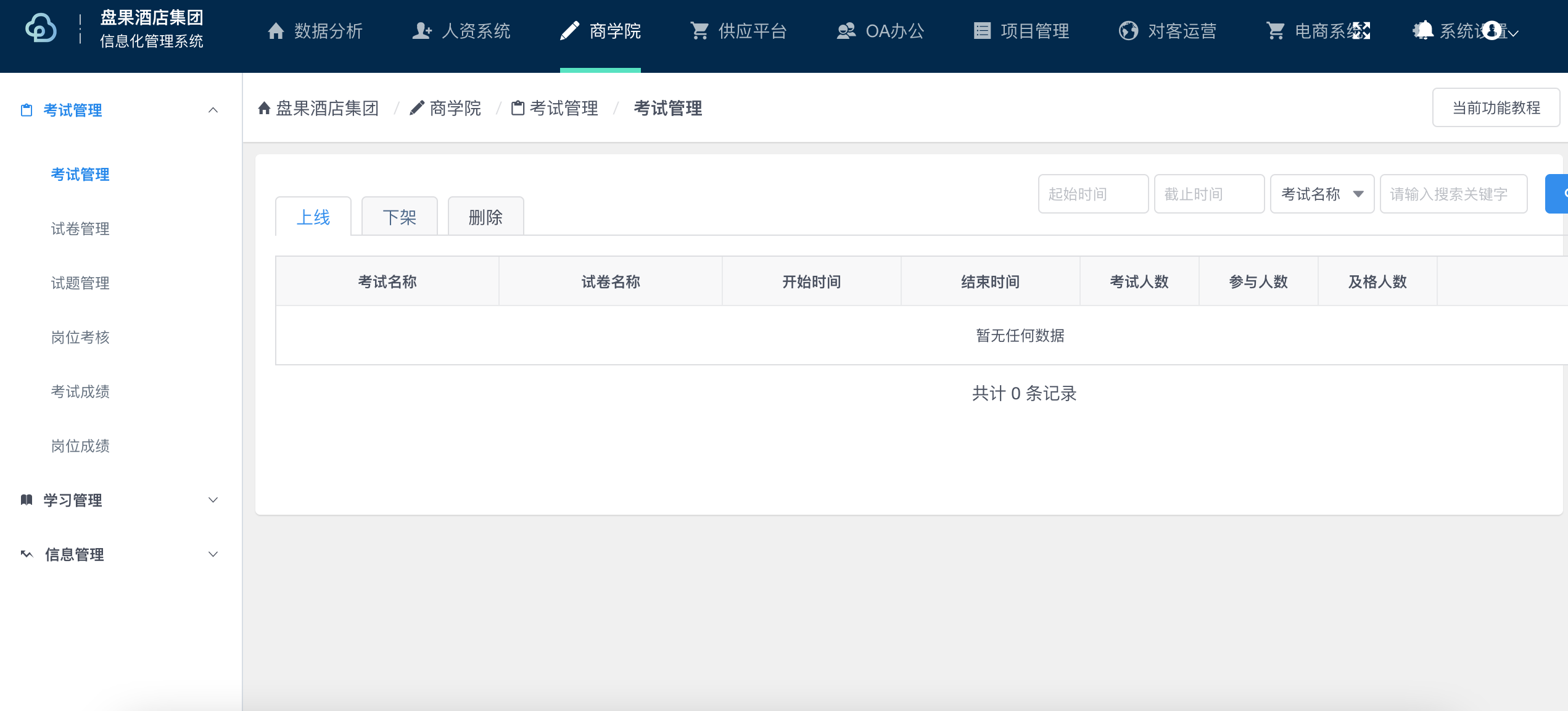1568x711 pixels.
Task: Click the 参与人数 column header
Action: [x=1258, y=282]
